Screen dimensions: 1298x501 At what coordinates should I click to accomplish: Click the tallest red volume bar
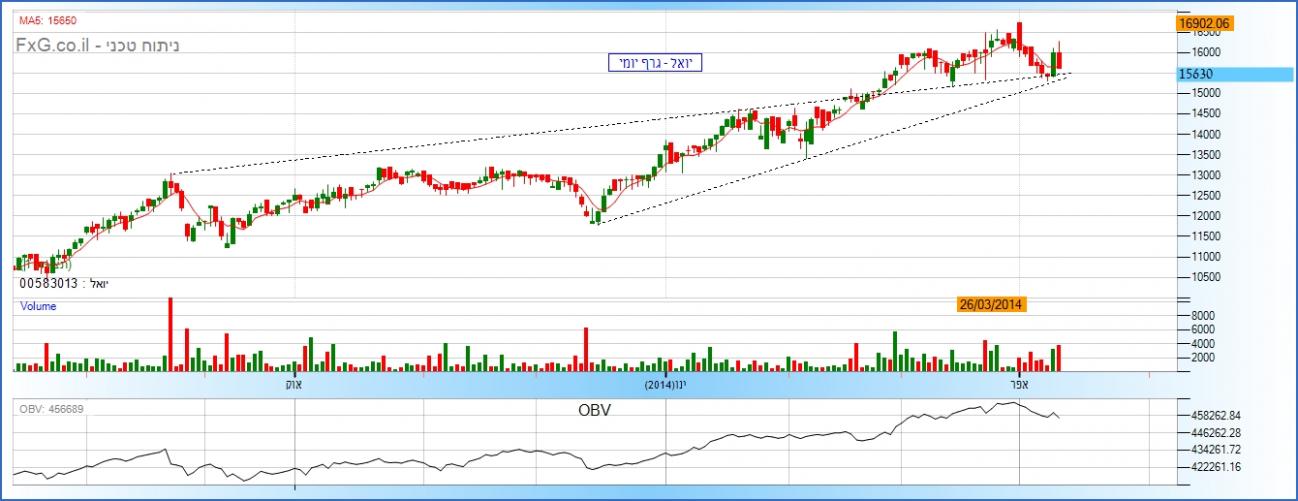pos(170,334)
